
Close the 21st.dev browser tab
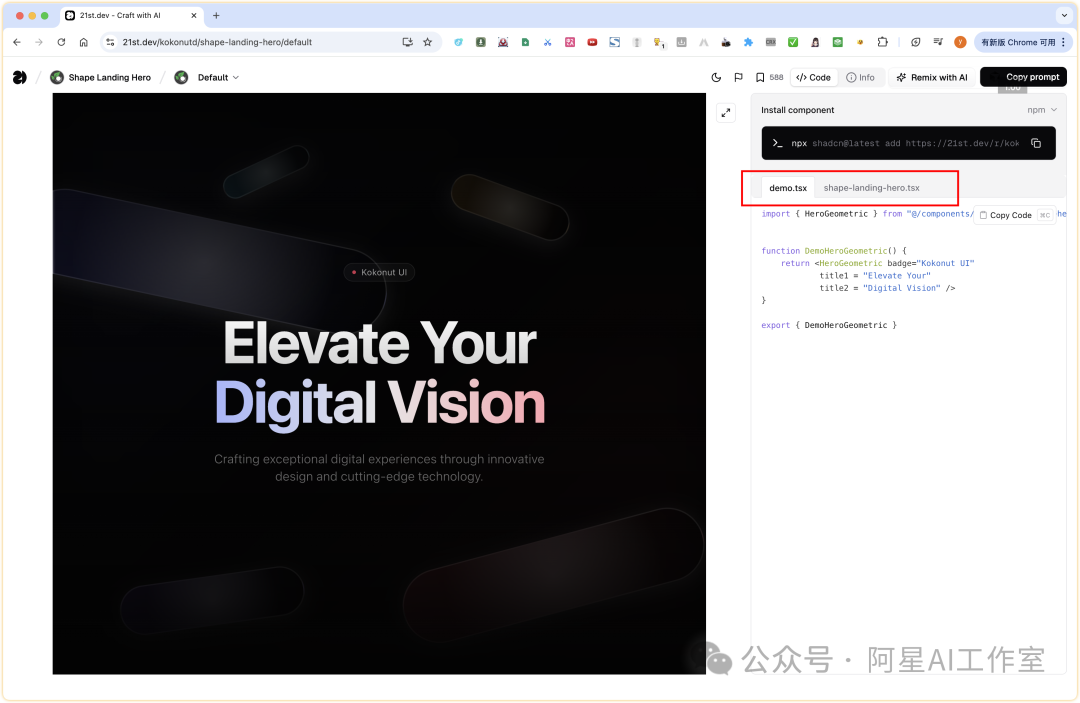pos(194,15)
